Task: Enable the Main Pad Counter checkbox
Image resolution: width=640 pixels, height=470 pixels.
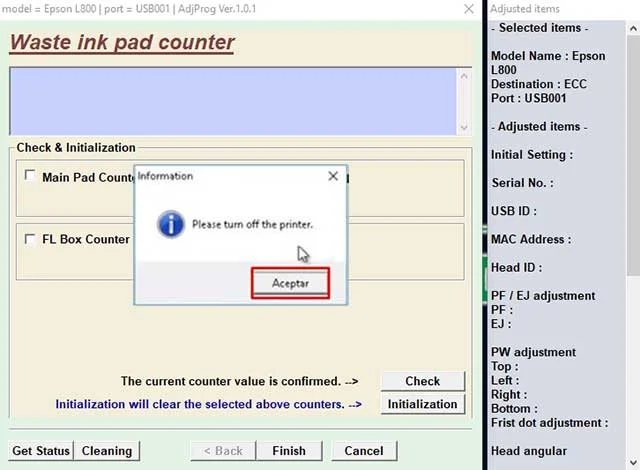Action: [30, 177]
